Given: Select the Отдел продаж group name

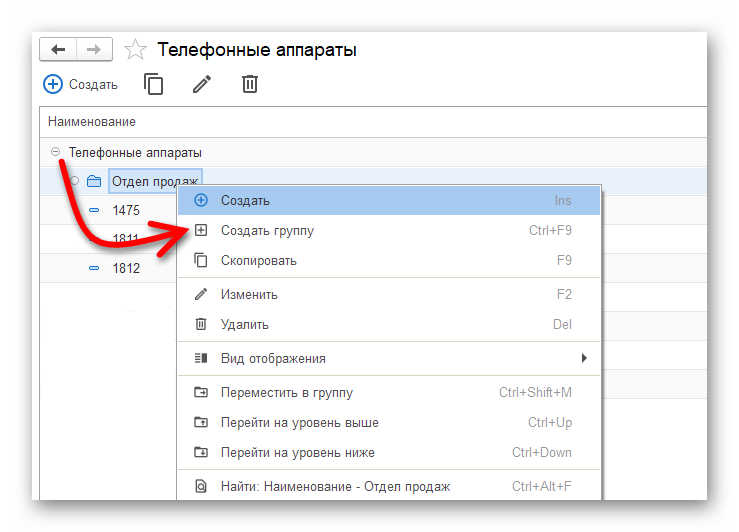Looking at the screenshot, I should tap(155, 181).
